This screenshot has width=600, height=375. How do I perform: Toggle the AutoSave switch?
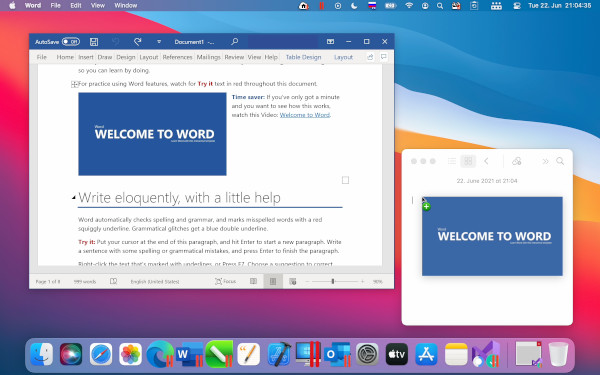(71, 41)
